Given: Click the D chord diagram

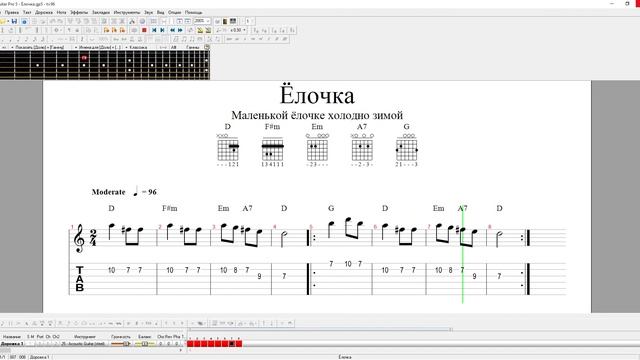Looking at the screenshot, I should pos(228,149).
